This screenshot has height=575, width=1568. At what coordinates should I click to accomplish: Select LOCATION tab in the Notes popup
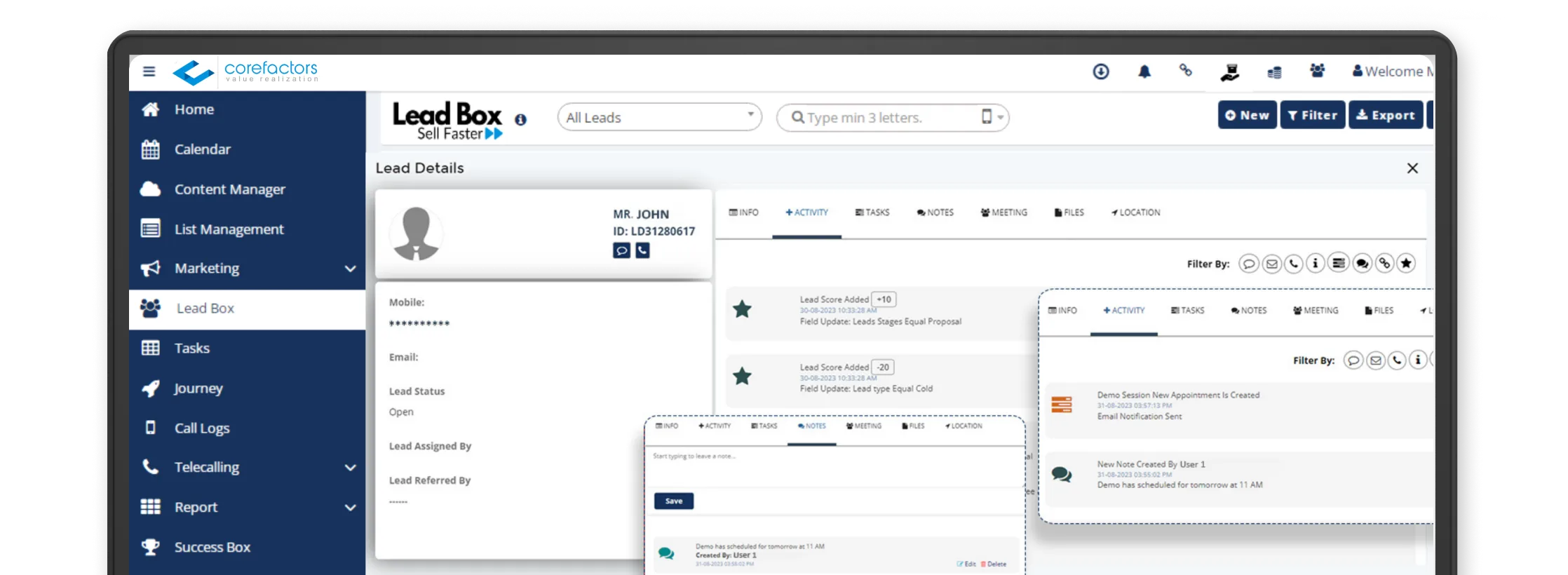coord(964,426)
